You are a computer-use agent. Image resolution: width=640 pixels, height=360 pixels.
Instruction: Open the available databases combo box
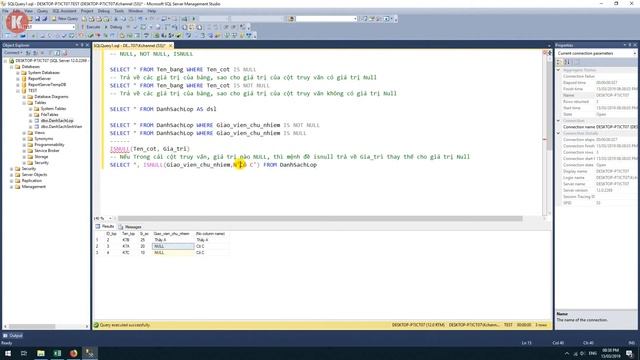click(x=50, y=27)
